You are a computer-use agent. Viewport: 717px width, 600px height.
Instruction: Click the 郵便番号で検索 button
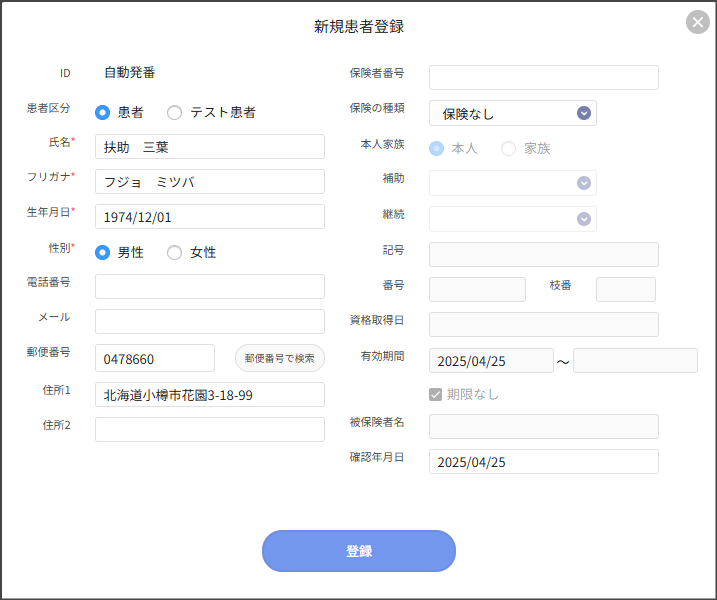pyautogui.click(x=280, y=358)
